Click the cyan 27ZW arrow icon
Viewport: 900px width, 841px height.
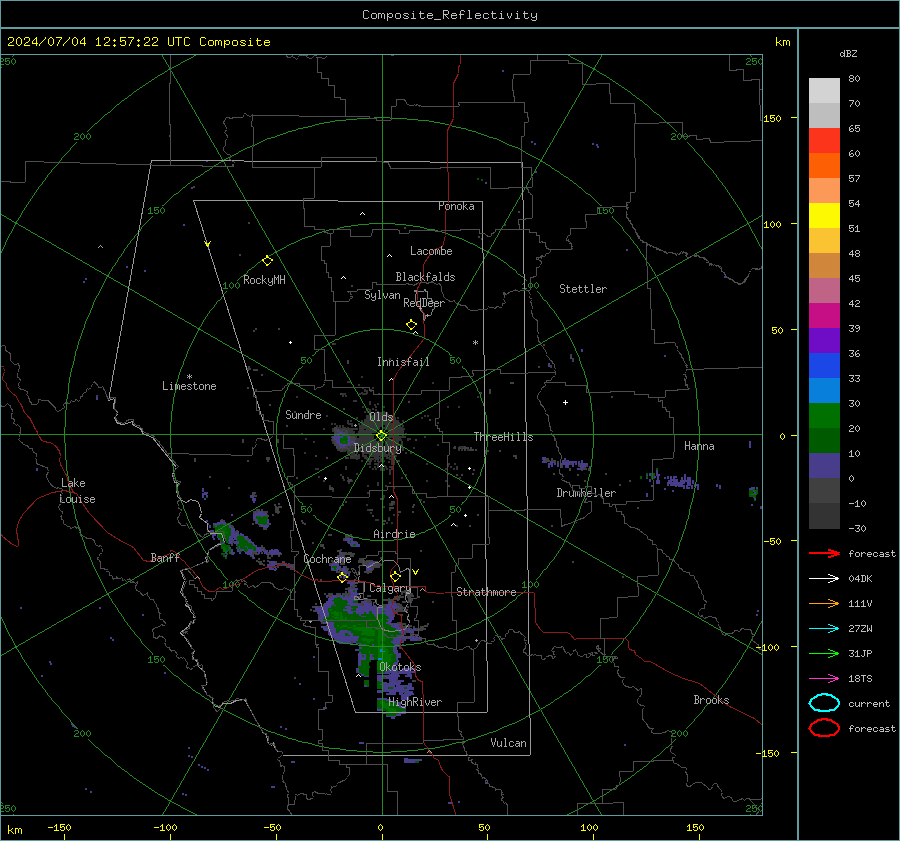click(824, 629)
